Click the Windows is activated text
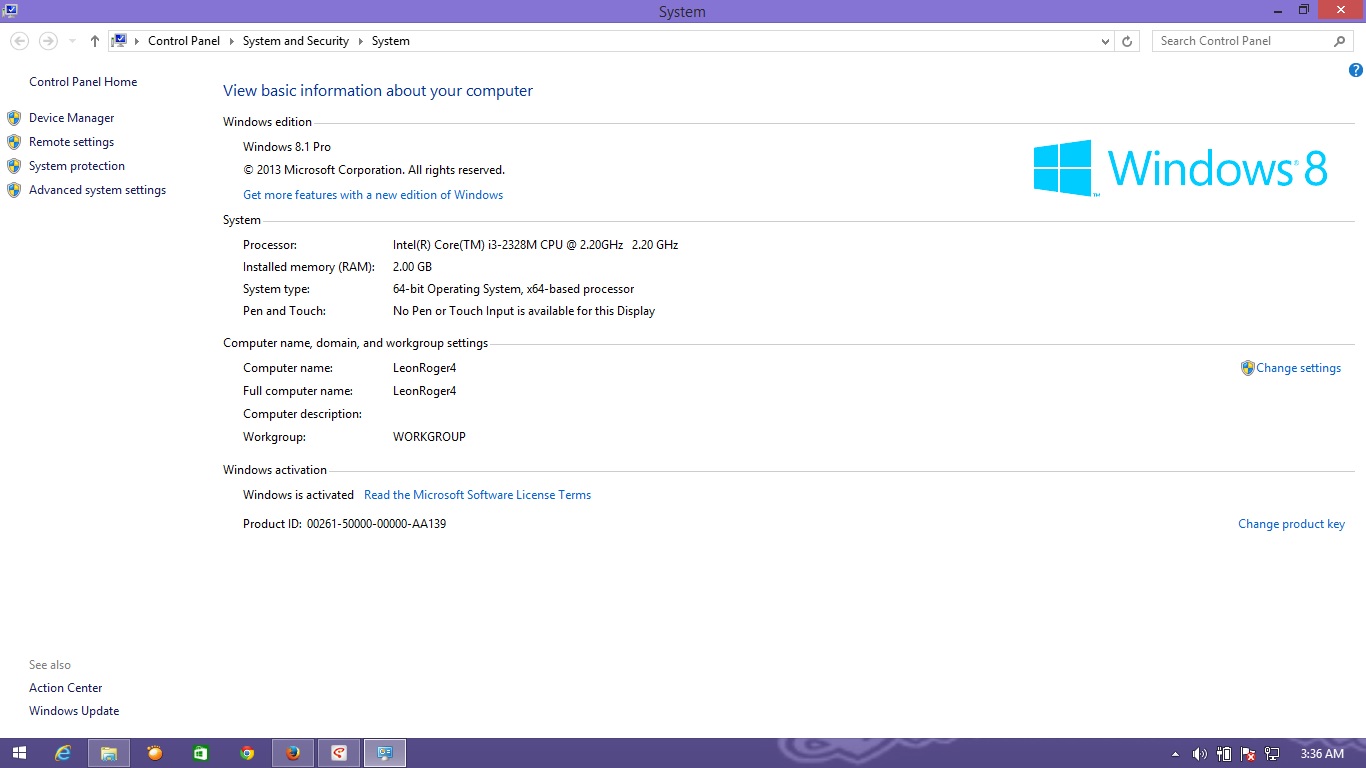This screenshot has width=1366, height=768. tap(298, 495)
